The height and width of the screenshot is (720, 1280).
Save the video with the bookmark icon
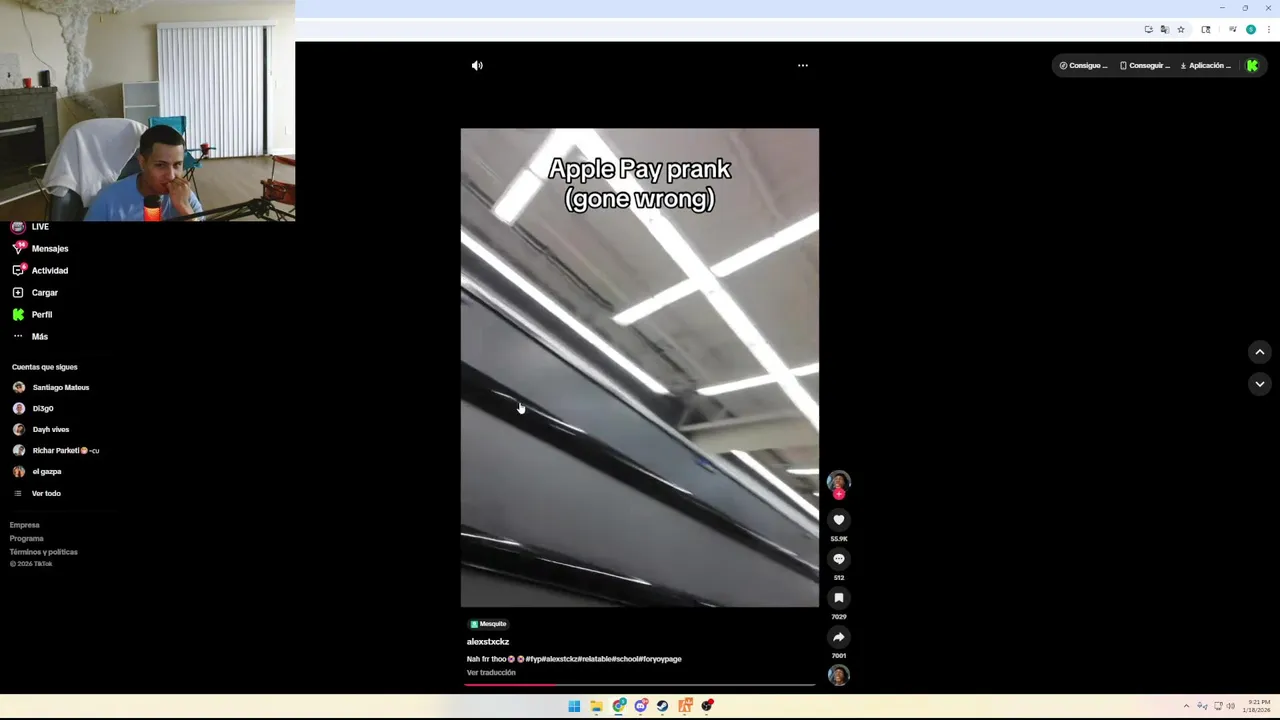point(839,598)
